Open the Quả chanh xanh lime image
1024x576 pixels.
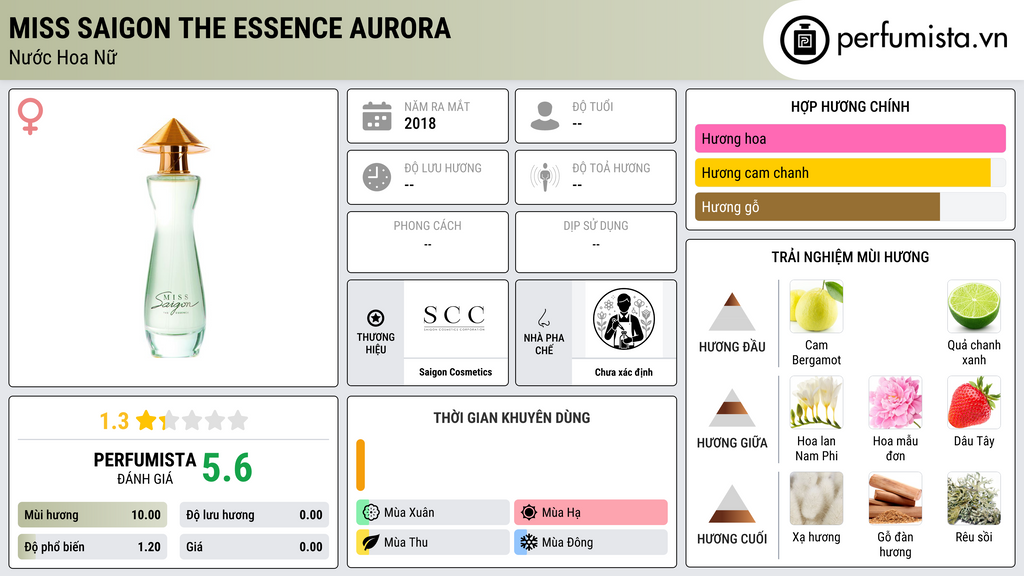point(974,306)
